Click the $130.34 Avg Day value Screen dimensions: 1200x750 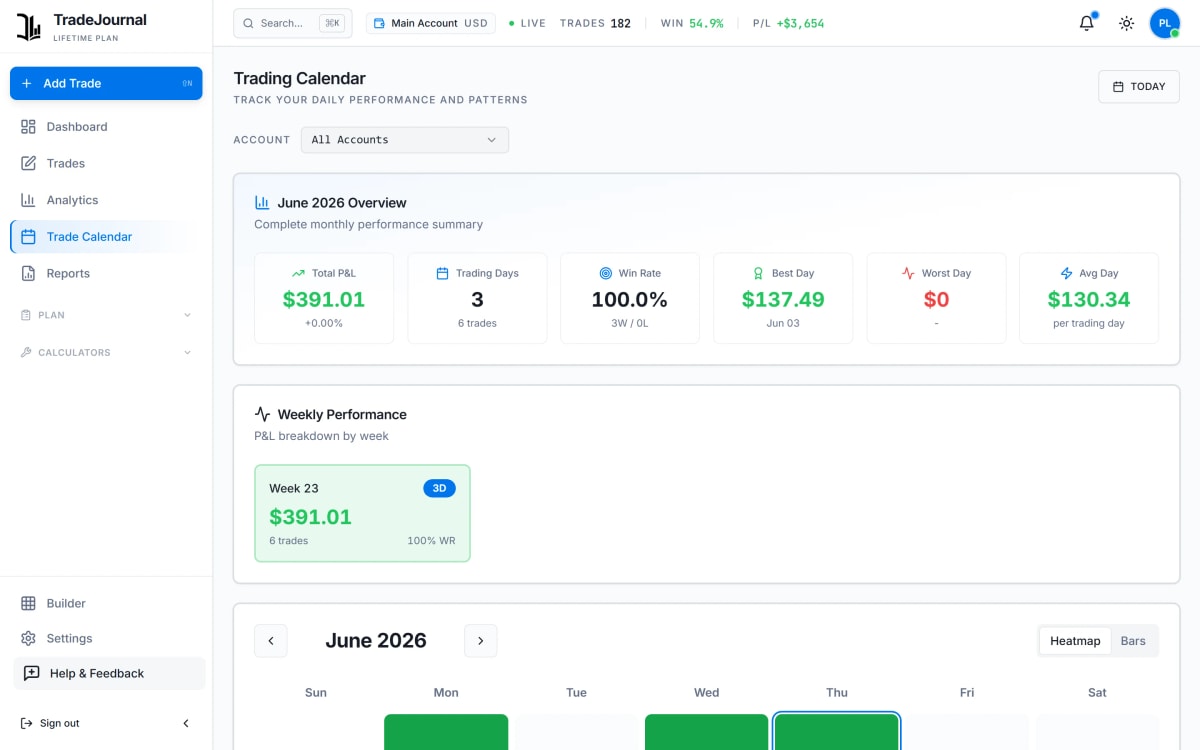1089,299
